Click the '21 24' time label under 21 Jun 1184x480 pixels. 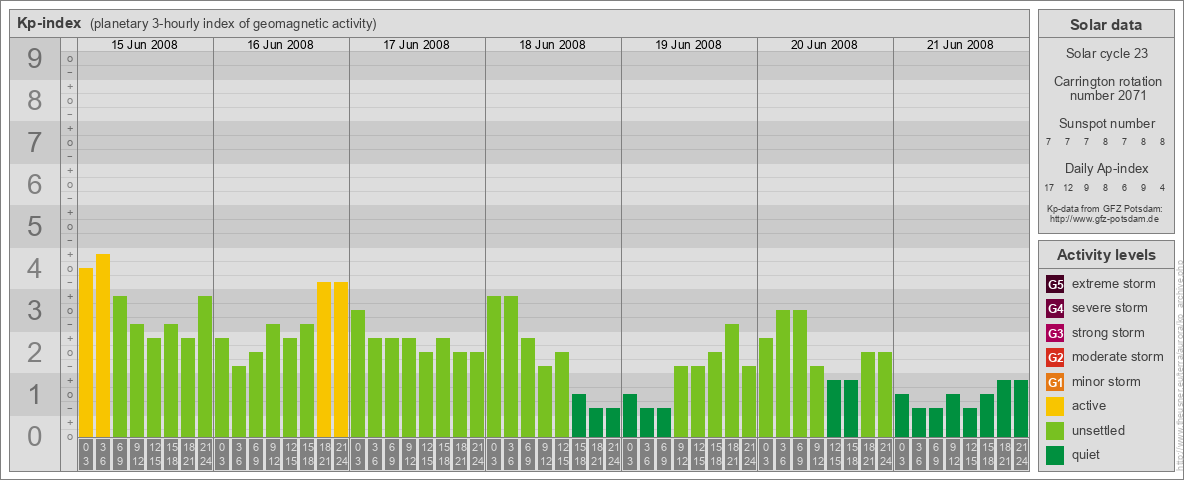click(x=1021, y=454)
